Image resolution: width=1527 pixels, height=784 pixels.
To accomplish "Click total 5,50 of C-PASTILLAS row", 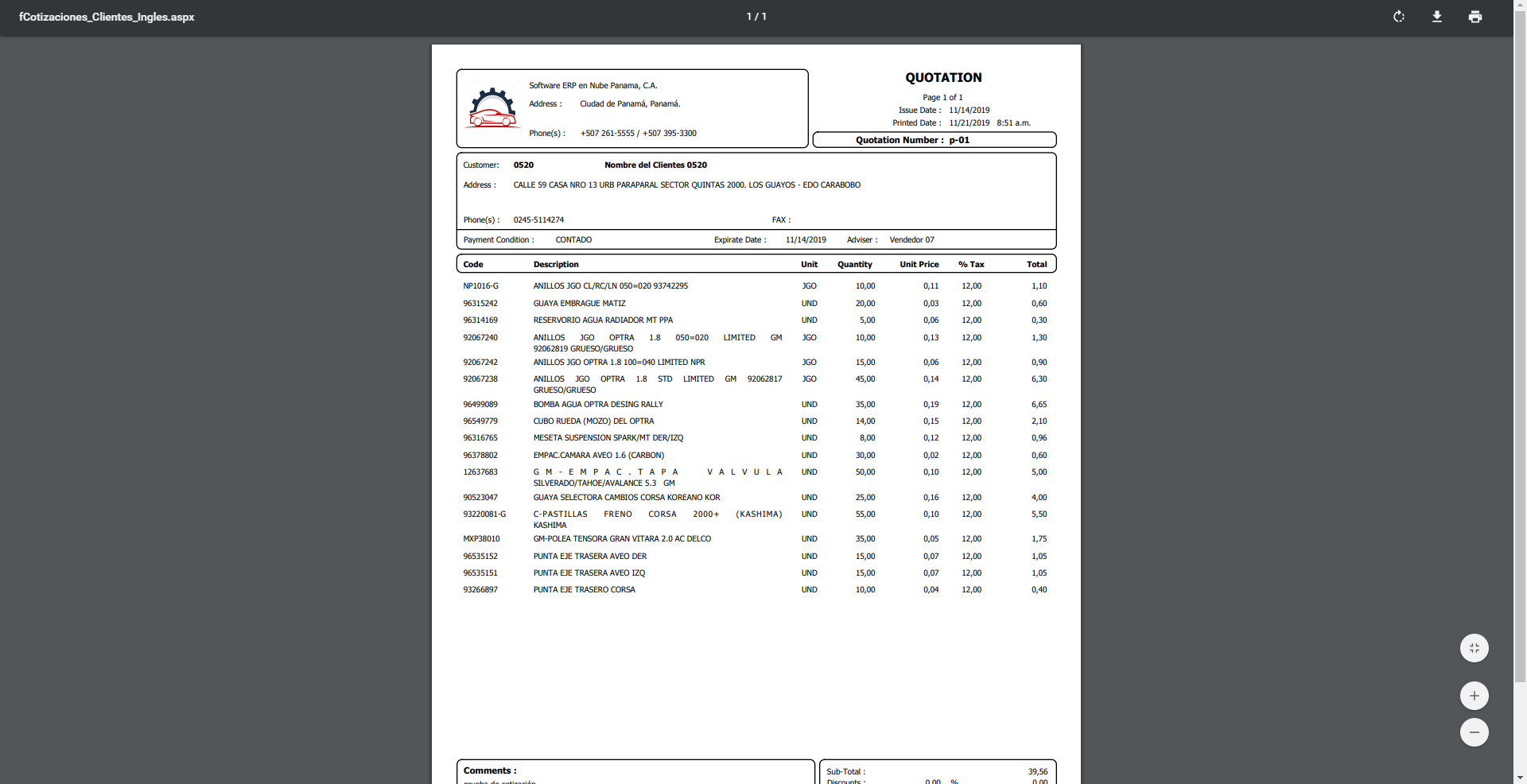I will 1039,514.
